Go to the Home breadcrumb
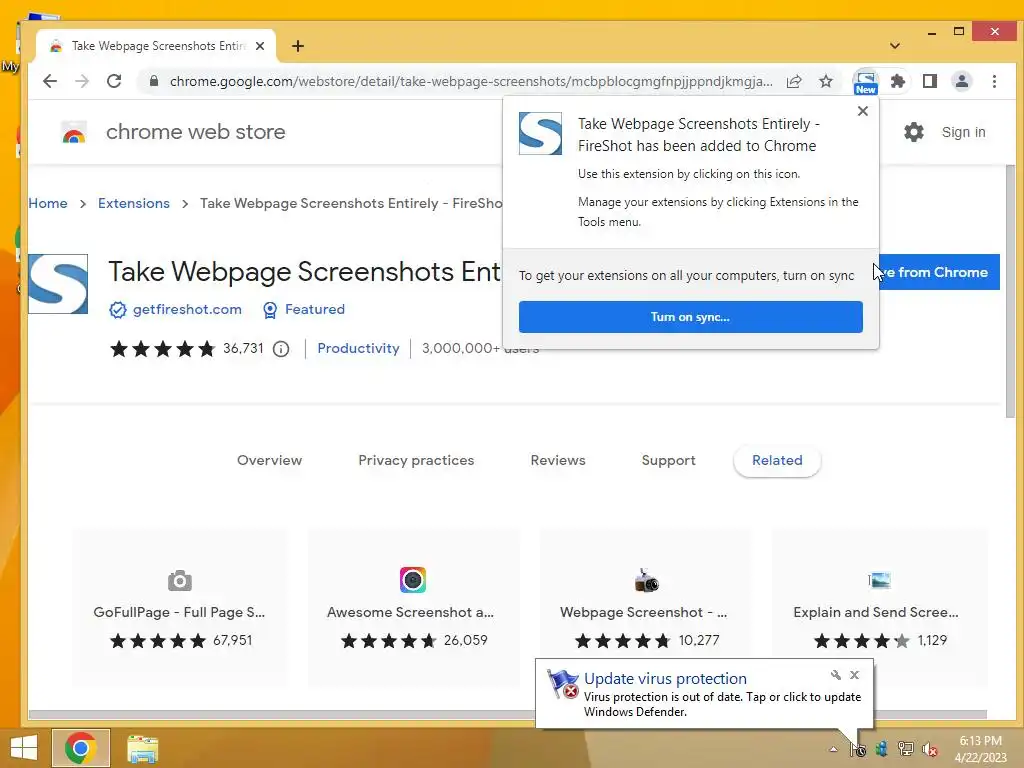 point(48,203)
